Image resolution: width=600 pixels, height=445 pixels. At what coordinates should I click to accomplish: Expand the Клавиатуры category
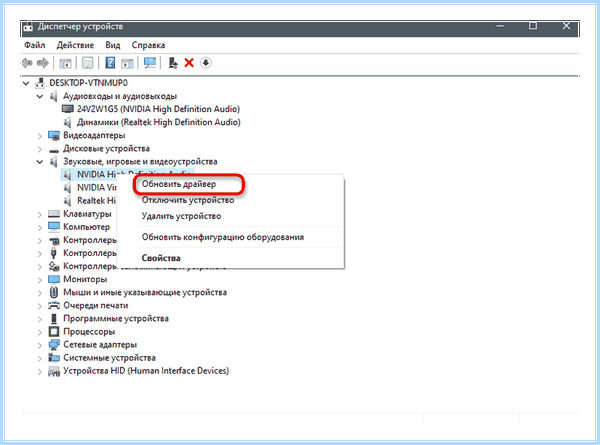[x=39, y=214]
